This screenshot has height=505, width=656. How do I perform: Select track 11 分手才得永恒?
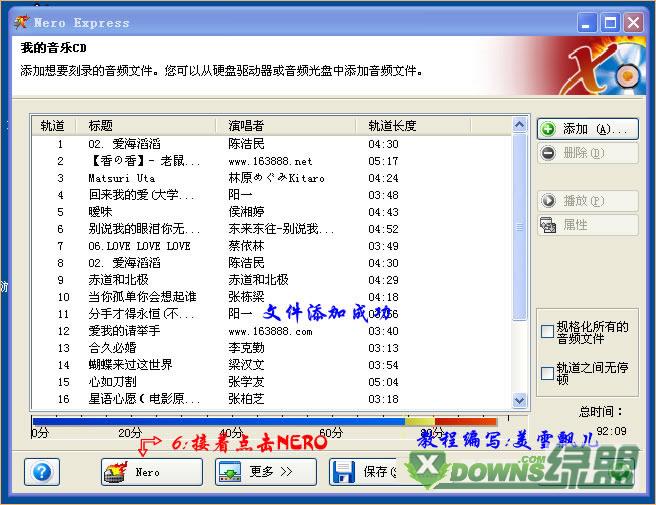coord(271,314)
